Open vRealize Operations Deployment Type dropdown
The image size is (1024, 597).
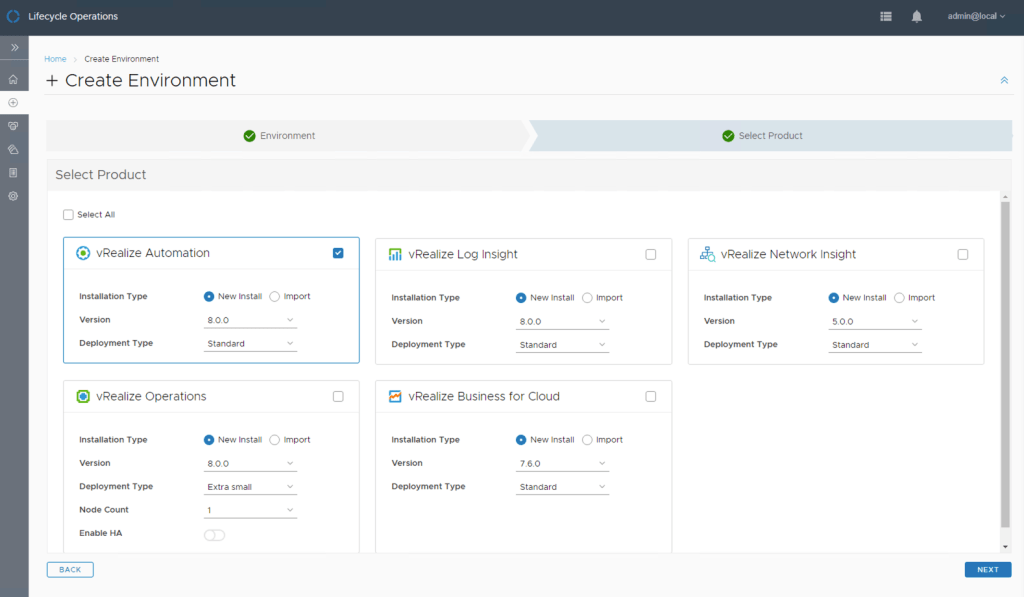click(x=250, y=487)
